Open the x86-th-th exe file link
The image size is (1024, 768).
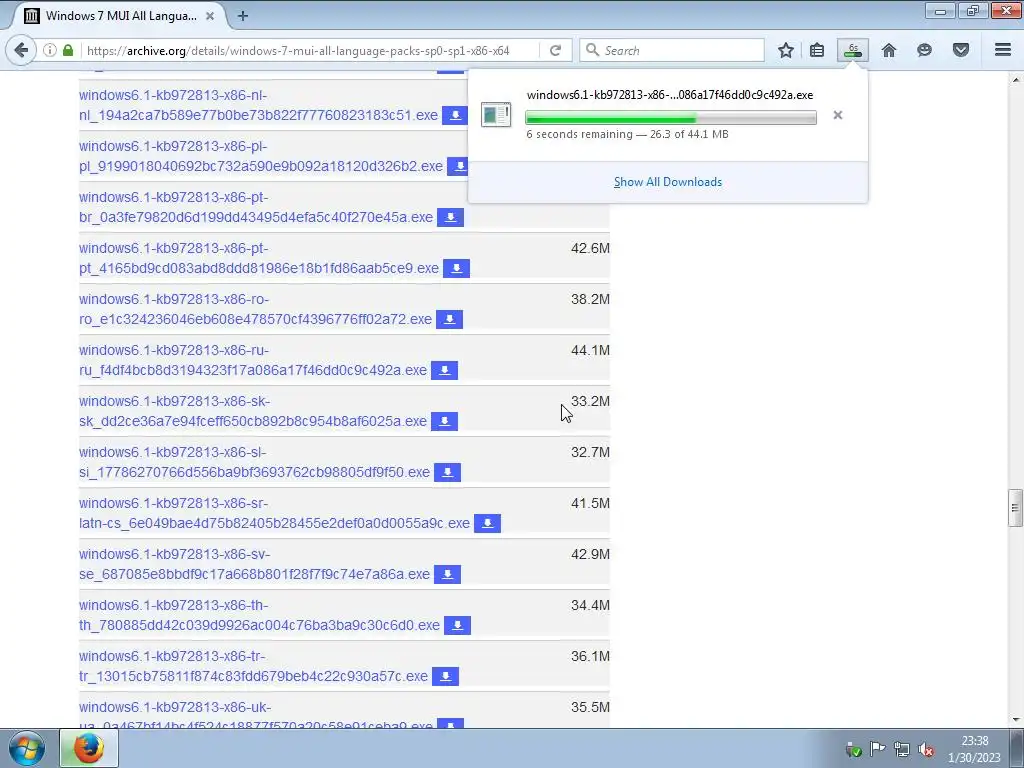tap(259, 615)
